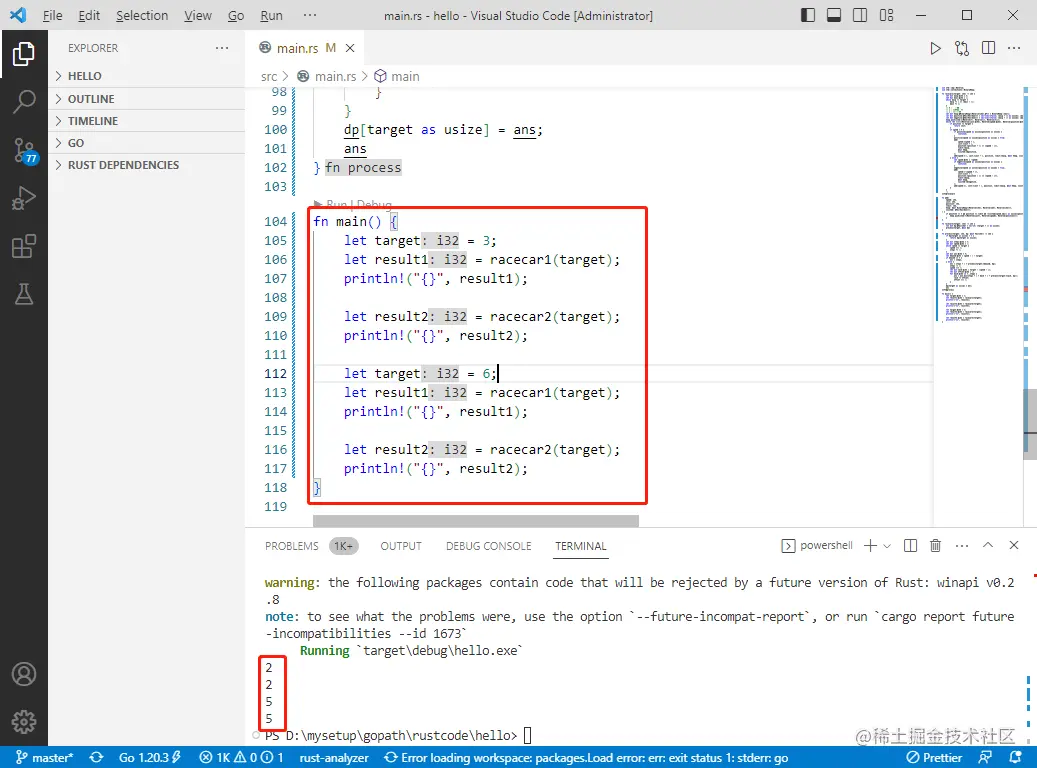
Task: Add a new terminal with plus icon
Action: point(870,546)
